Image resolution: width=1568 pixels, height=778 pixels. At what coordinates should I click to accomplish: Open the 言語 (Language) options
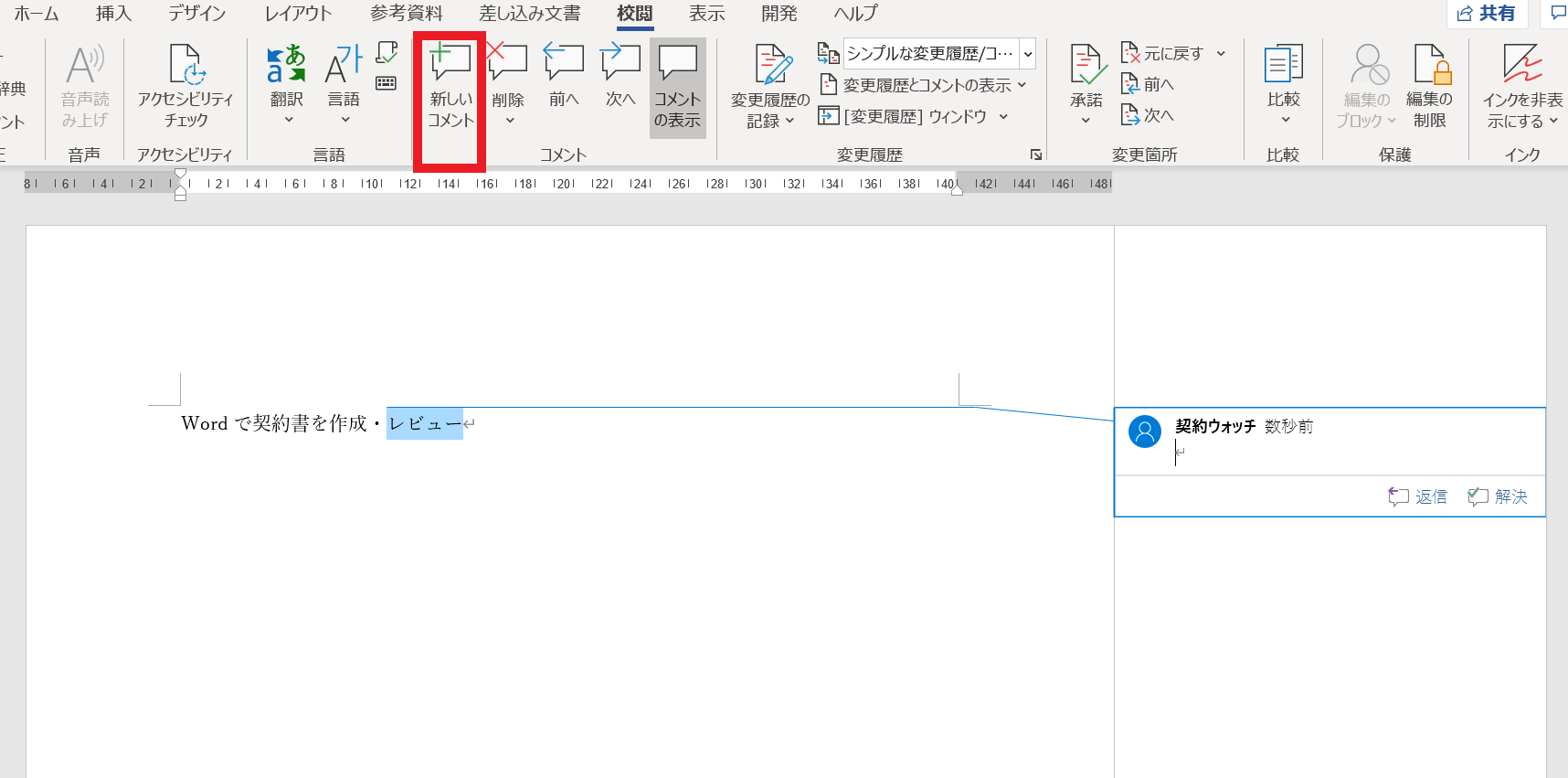click(344, 76)
